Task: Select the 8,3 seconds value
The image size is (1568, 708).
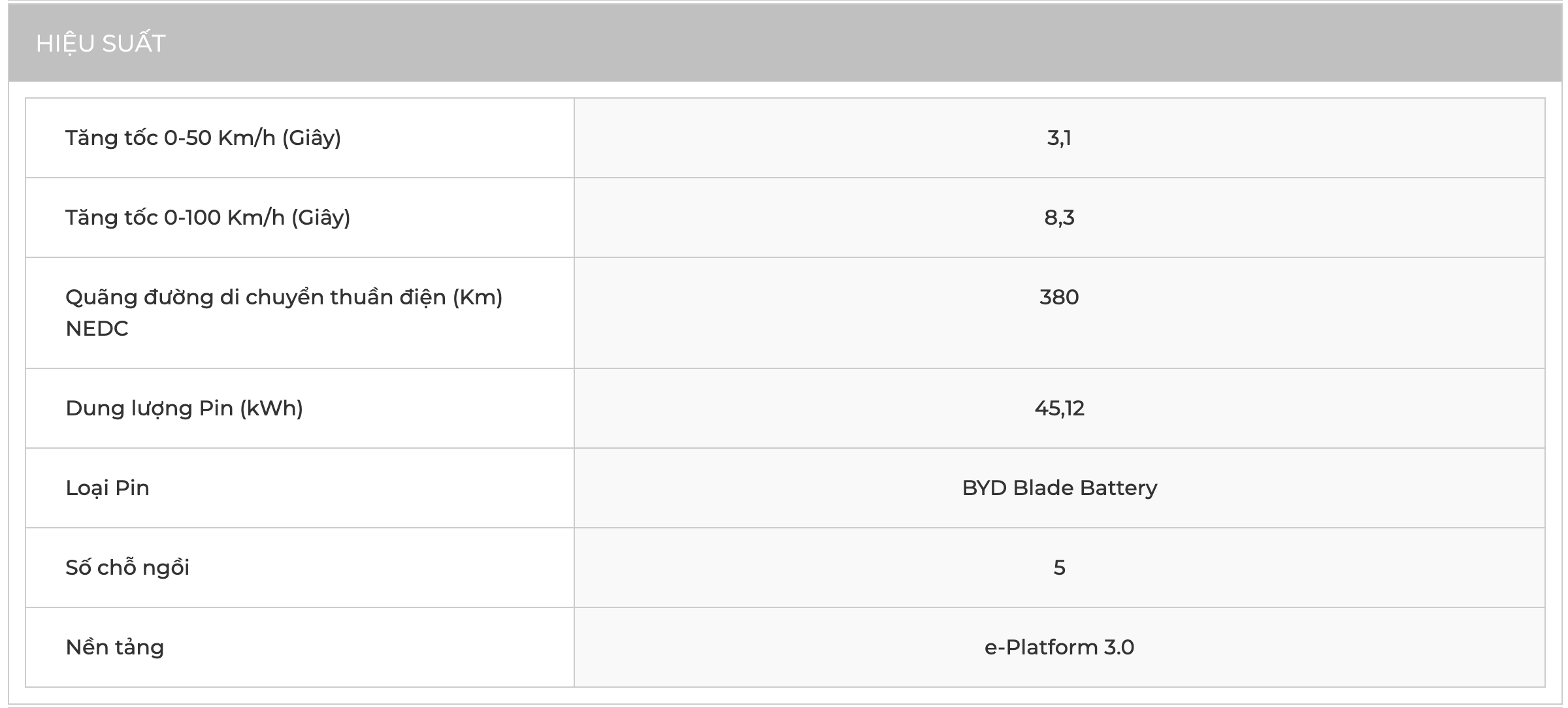Action: pos(1058,217)
